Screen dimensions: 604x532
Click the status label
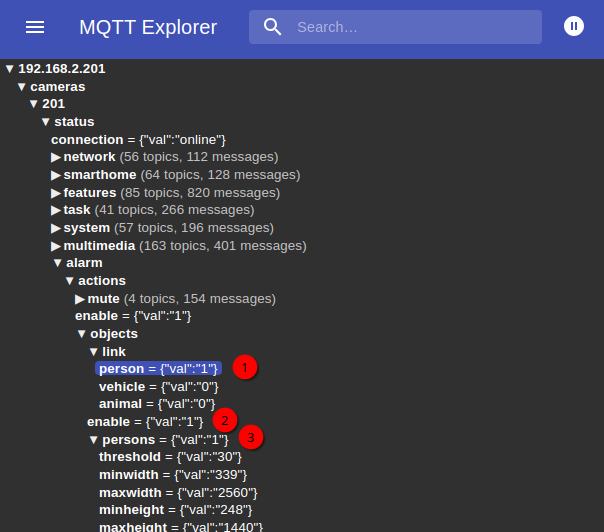point(74,122)
